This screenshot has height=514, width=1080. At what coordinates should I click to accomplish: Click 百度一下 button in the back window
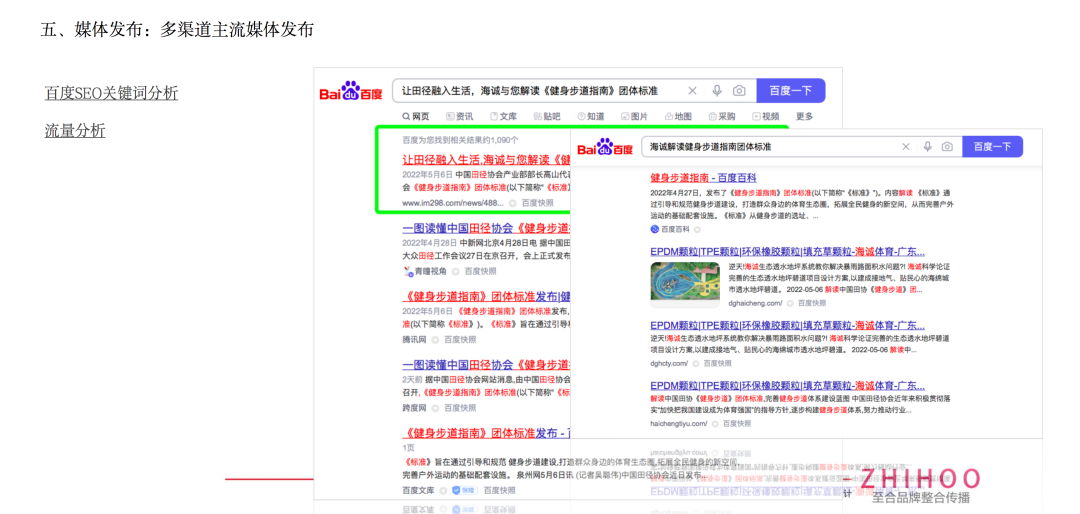[791, 91]
